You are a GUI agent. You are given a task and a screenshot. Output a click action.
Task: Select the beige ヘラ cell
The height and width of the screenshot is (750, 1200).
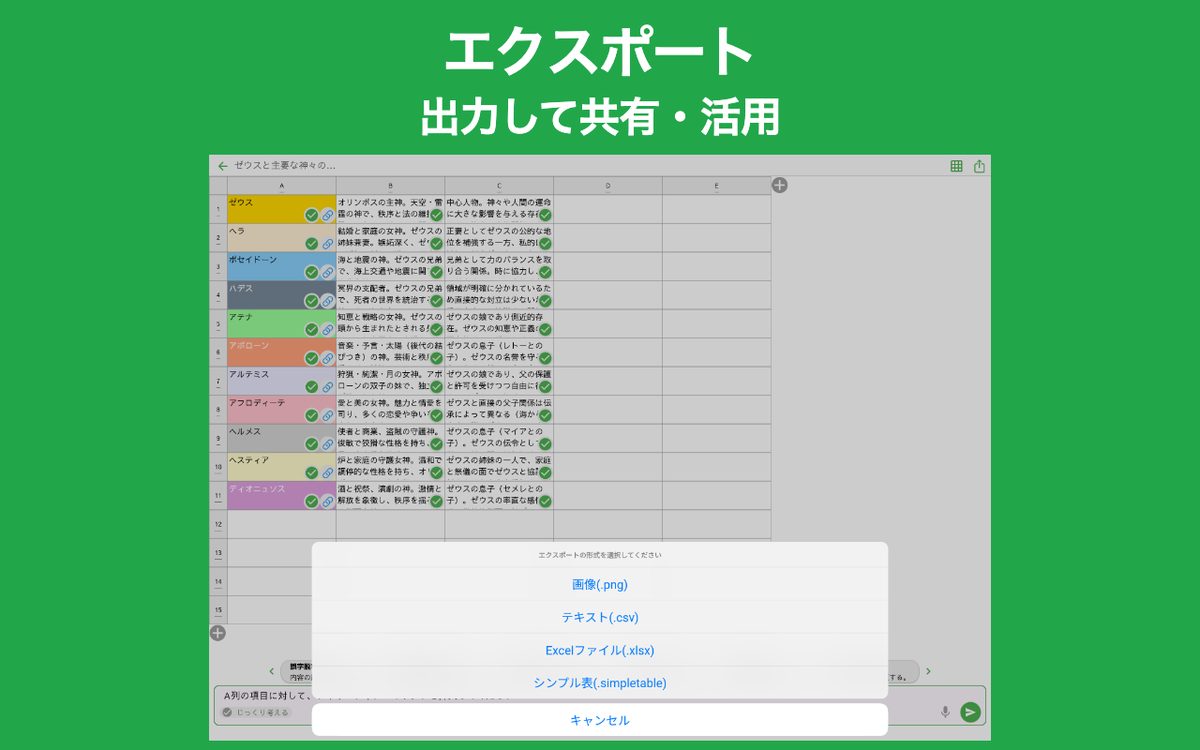coord(282,238)
